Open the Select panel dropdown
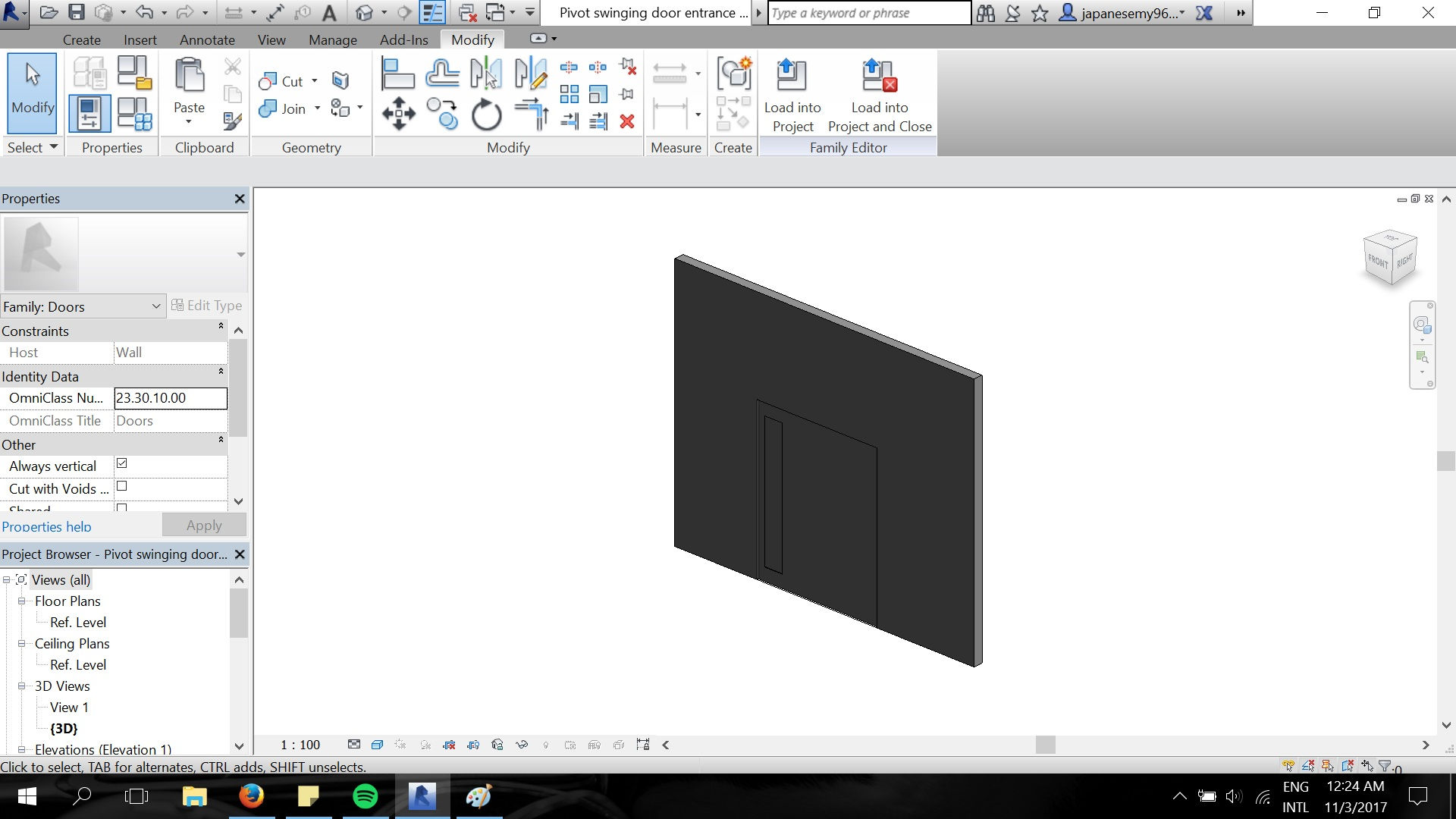Screen dimensions: 1456x819 (33, 147)
